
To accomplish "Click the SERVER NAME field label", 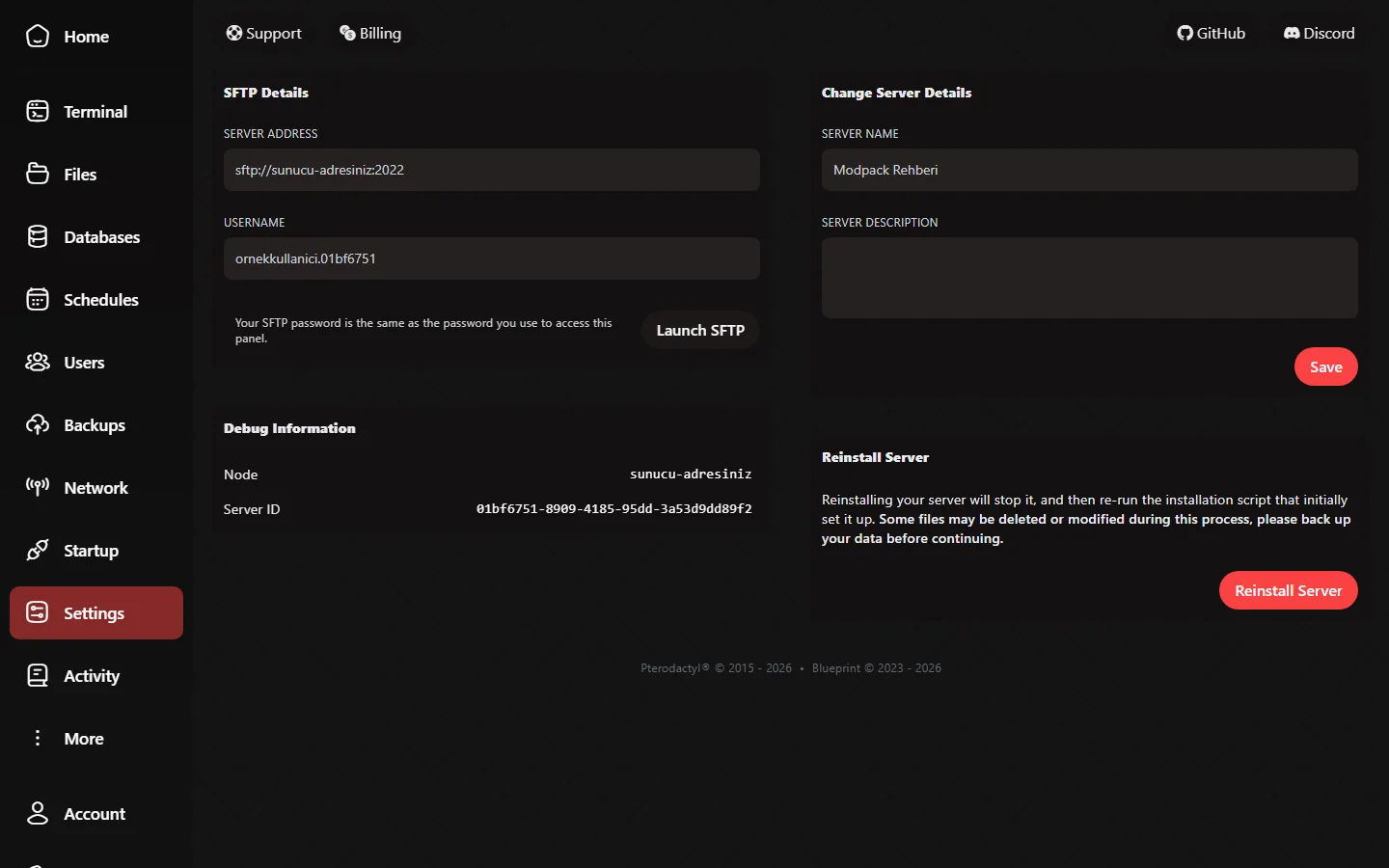I will [860, 133].
